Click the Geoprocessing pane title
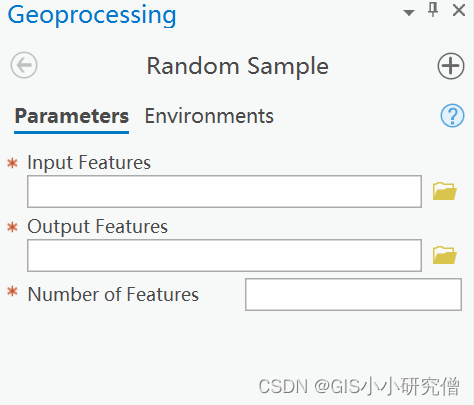This screenshot has height=405, width=474. (92, 15)
